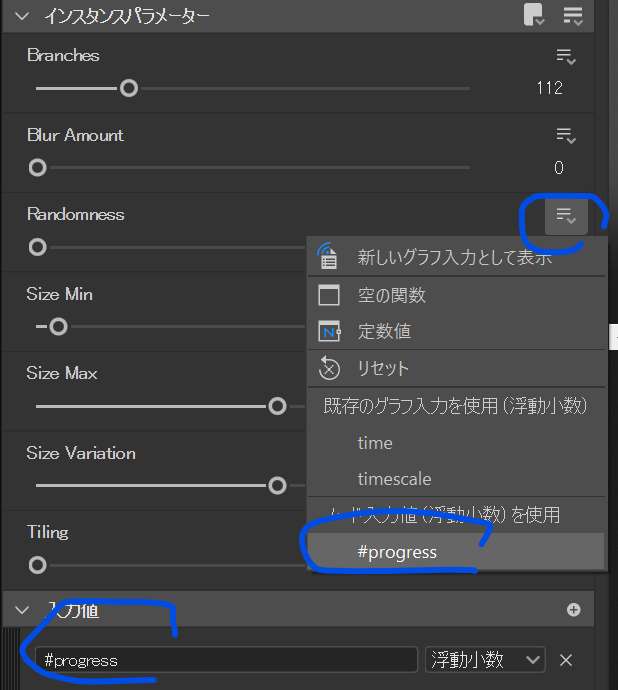
Task: Open the 浮動小数 type dropdown
Action: [x=485, y=659]
